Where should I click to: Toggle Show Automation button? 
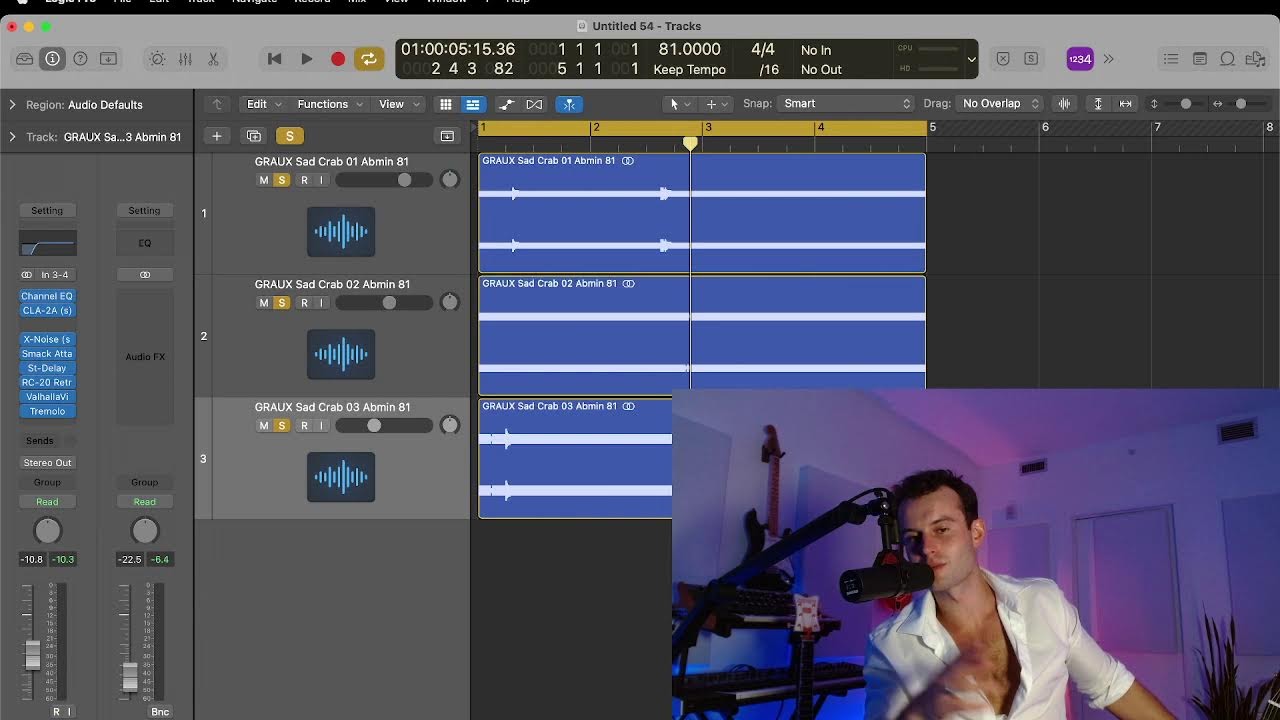click(x=507, y=104)
